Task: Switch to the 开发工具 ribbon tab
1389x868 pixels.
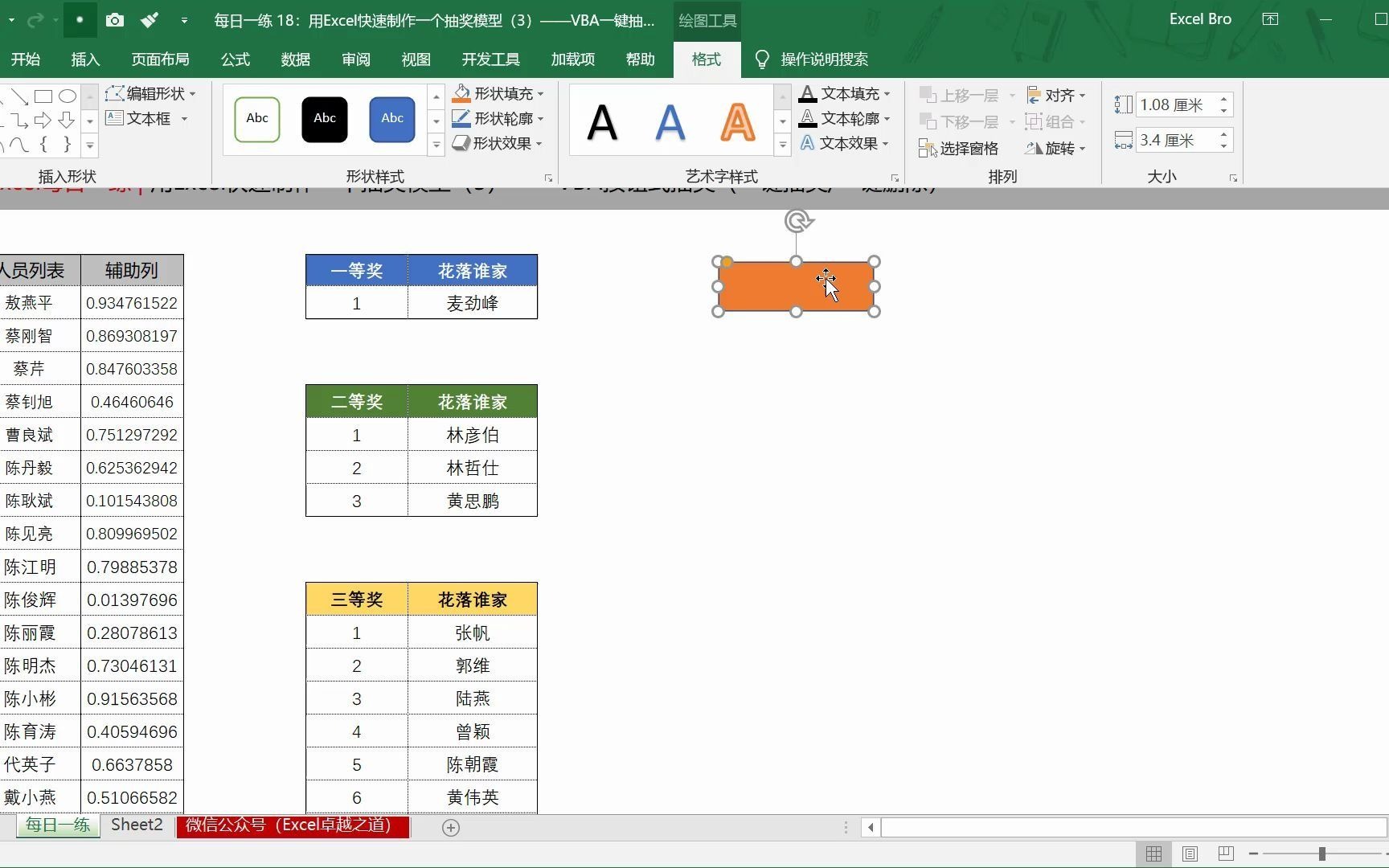Action: pyautogui.click(x=490, y=59)
